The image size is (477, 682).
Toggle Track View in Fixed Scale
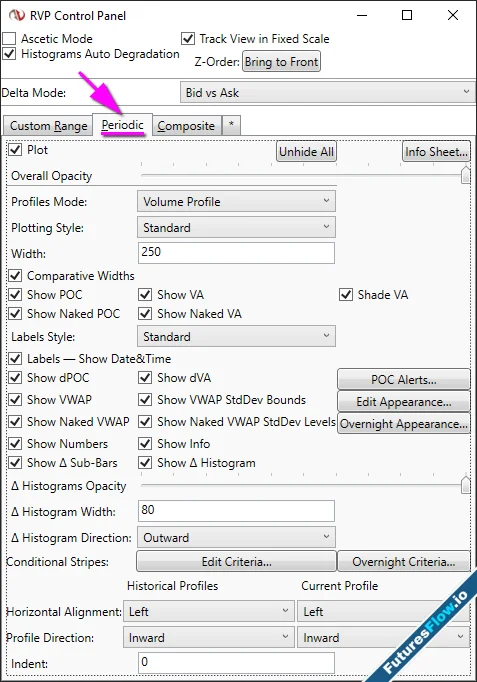point(188,39)
